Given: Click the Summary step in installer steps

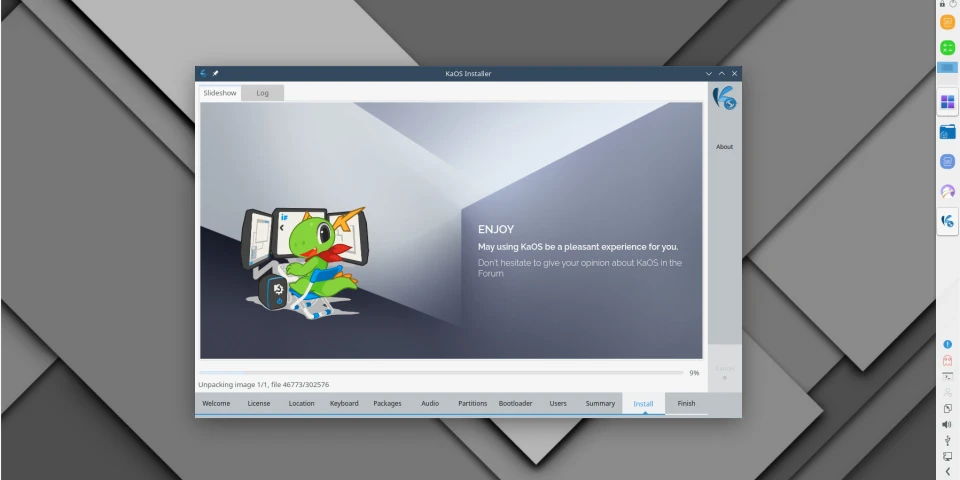Looking at the screenshot, I should click(600, 404).
